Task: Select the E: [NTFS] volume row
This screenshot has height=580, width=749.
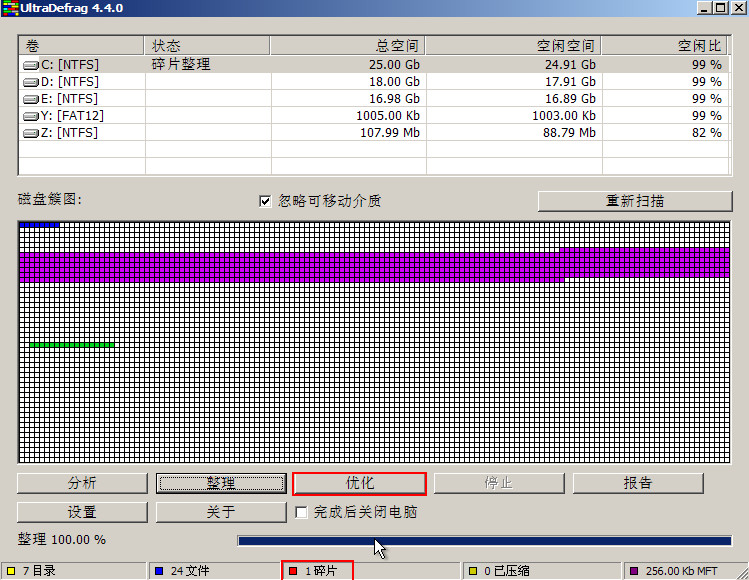Action: tap(374, 99)
